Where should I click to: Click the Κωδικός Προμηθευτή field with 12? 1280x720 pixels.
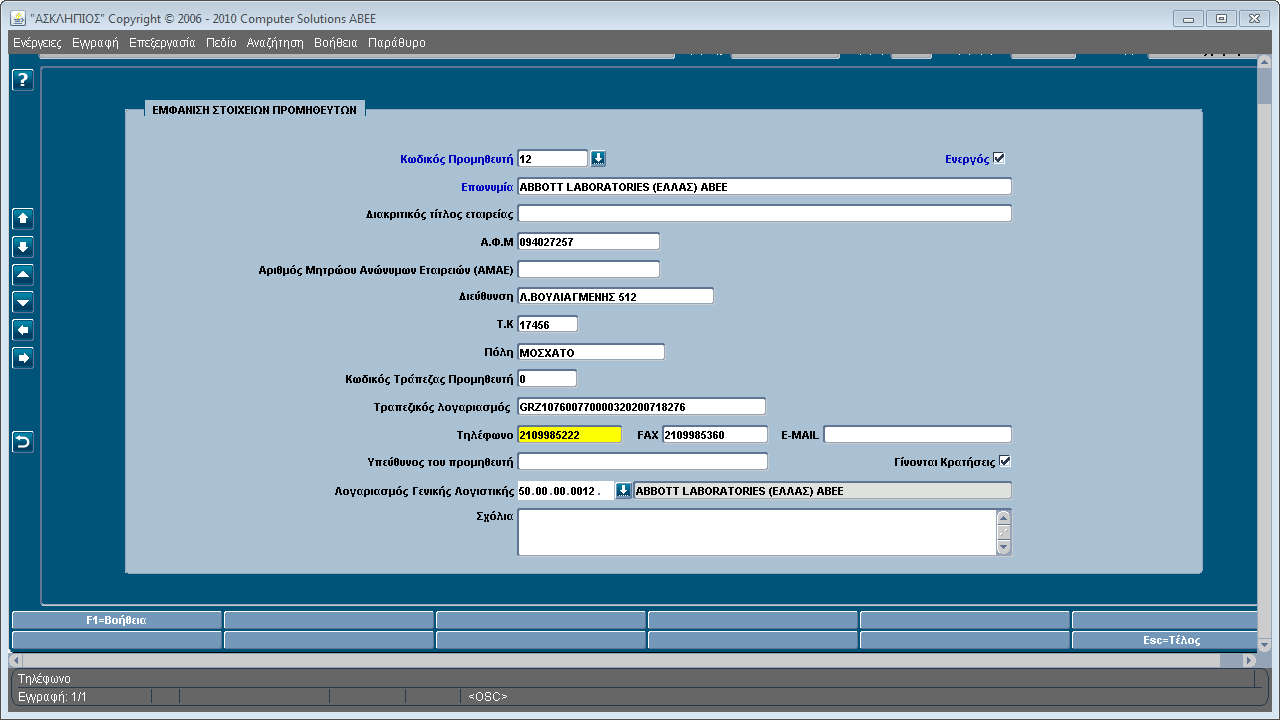(552, 158)
